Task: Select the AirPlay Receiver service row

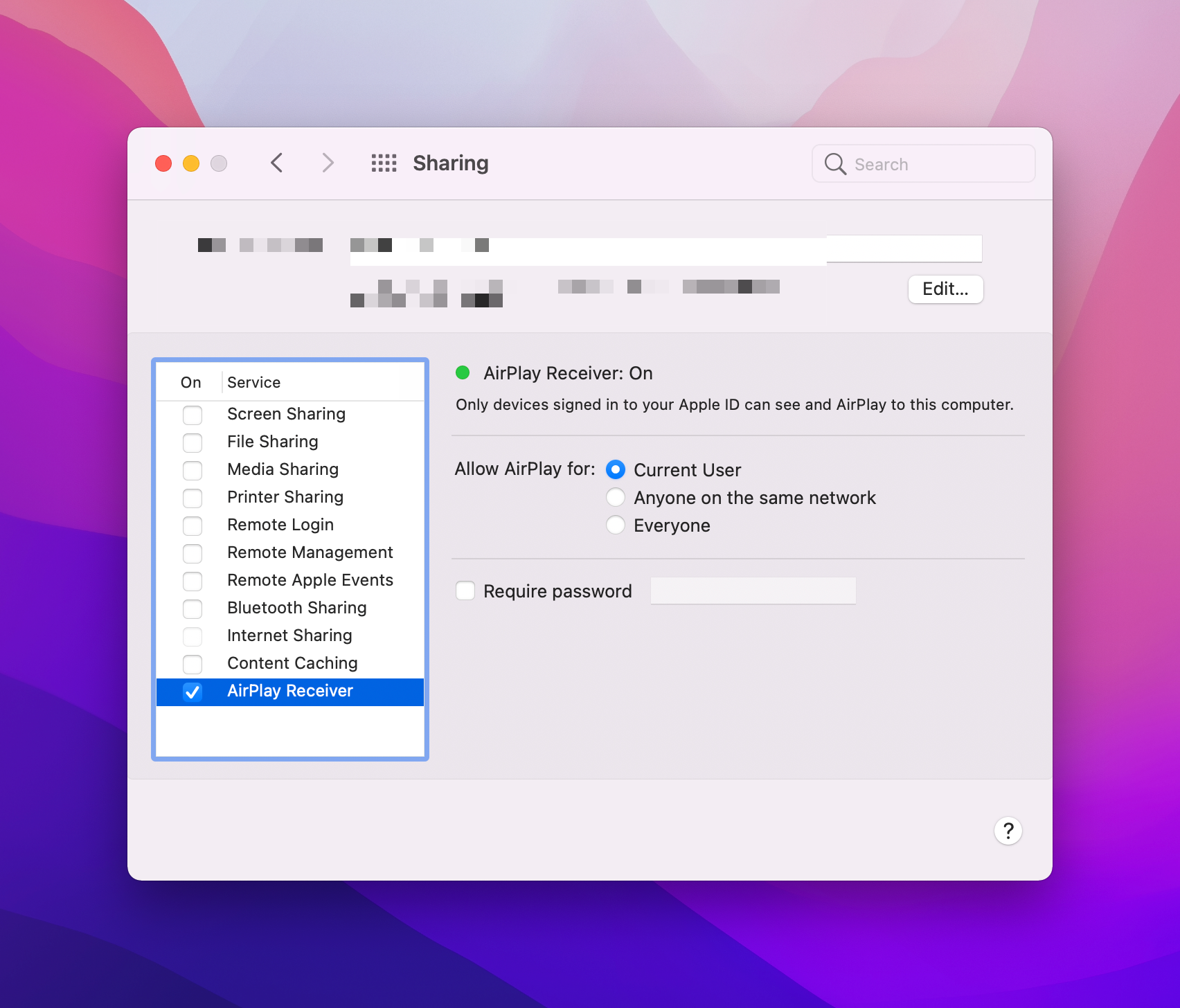Action: pos(290,691)
